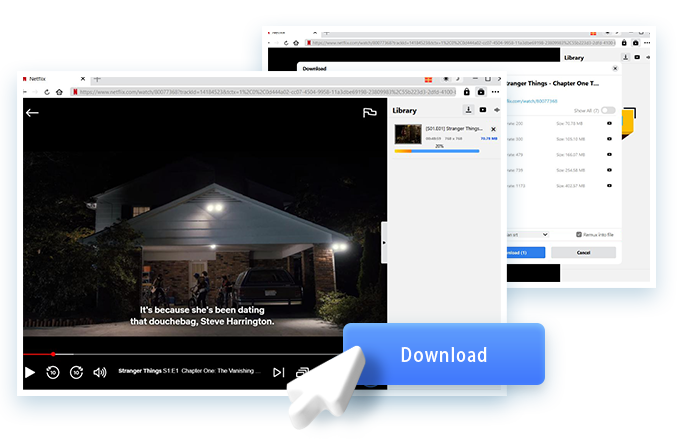Open video icon in front Library panel
This screenshot has height=439, width=686.
pyautogui.click(x=483, y=110)
